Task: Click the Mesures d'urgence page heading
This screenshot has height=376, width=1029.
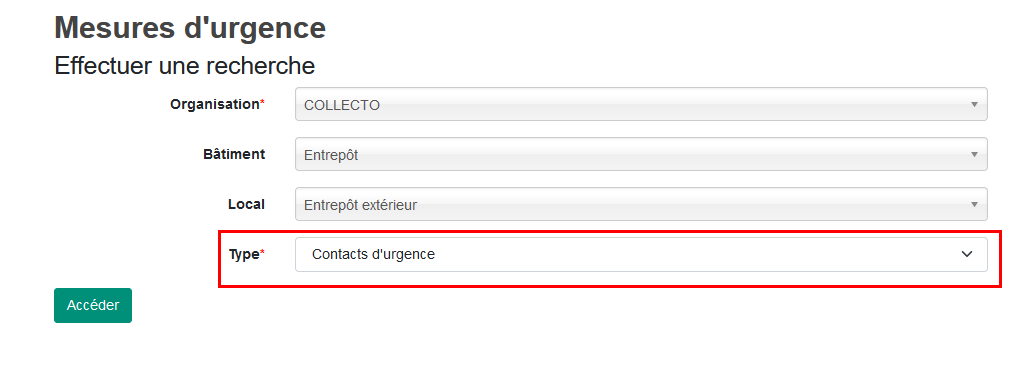Action: click(x=190, y=28)
